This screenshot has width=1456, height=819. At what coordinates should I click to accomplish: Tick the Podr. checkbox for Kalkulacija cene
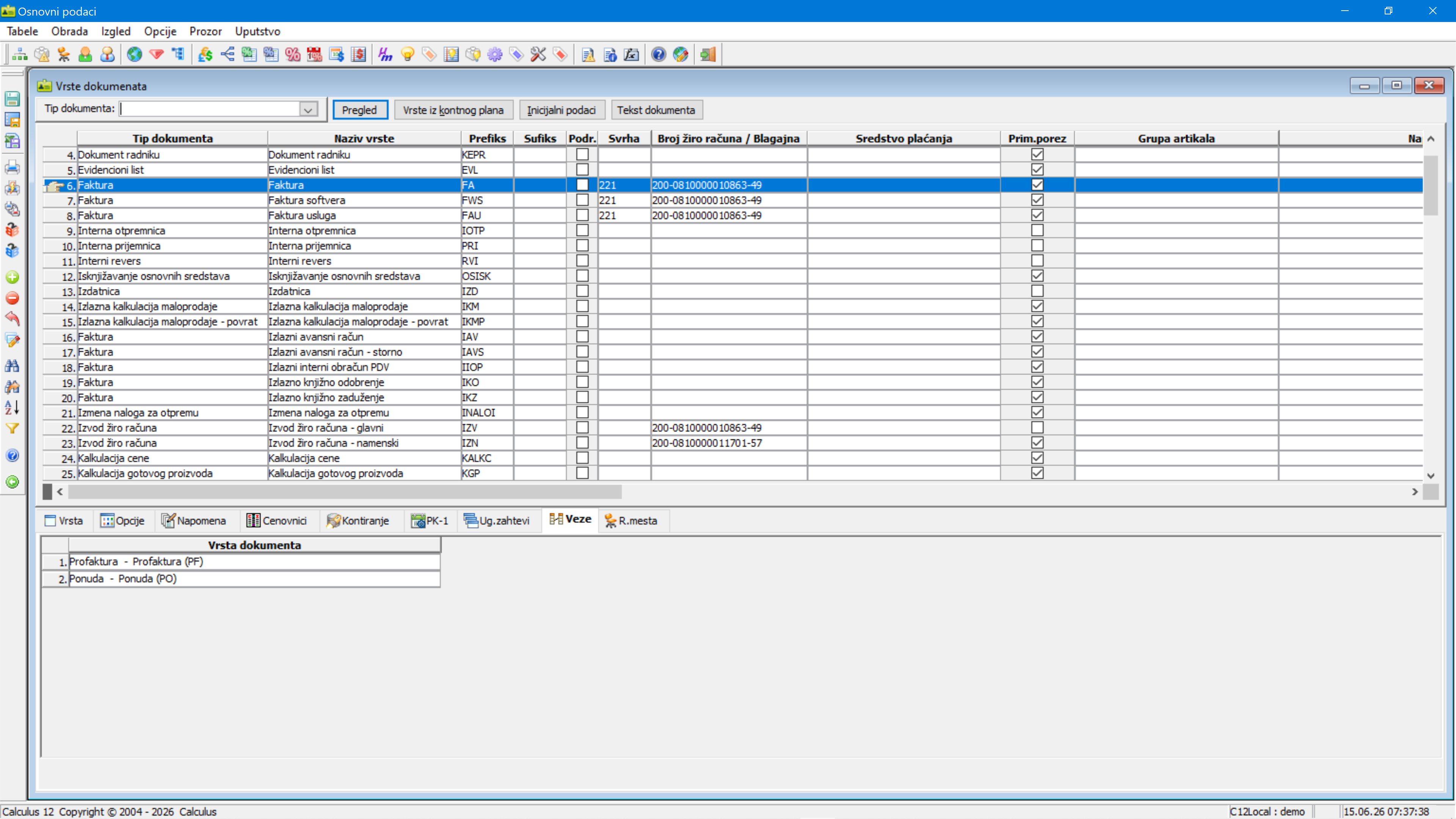582,458
